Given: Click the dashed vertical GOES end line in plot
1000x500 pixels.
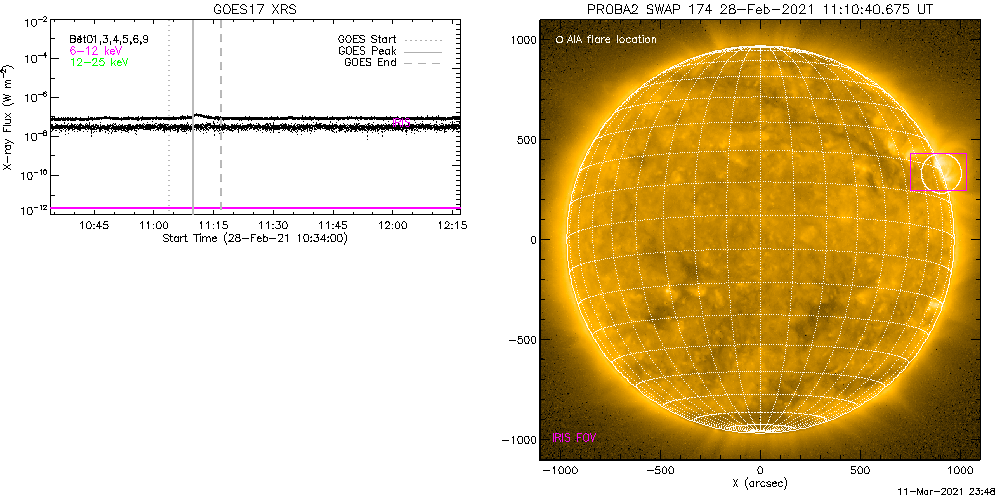Looking at the screenshot, I should tap(221, 115).
